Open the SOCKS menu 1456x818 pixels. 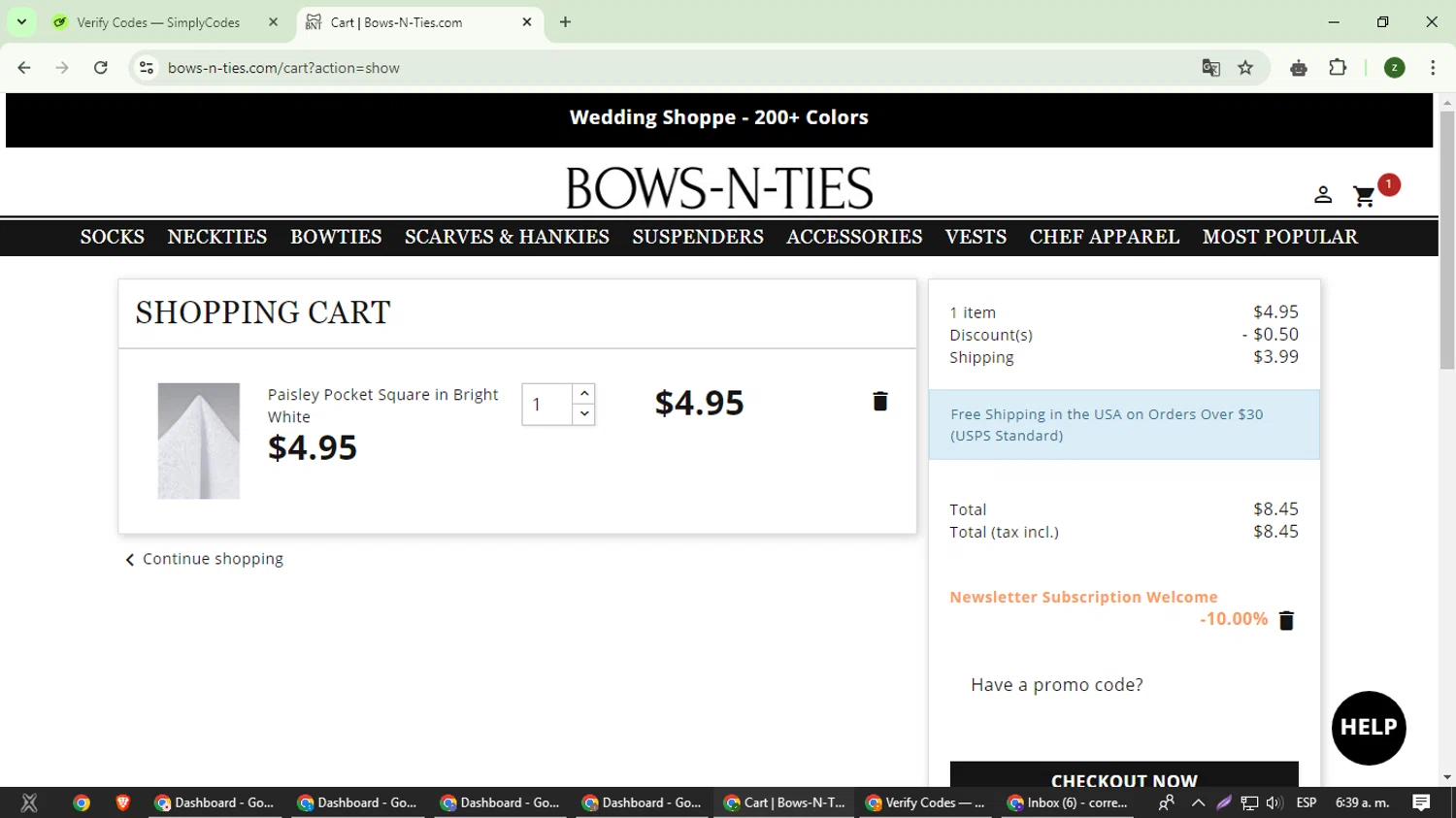pos(113,237)
